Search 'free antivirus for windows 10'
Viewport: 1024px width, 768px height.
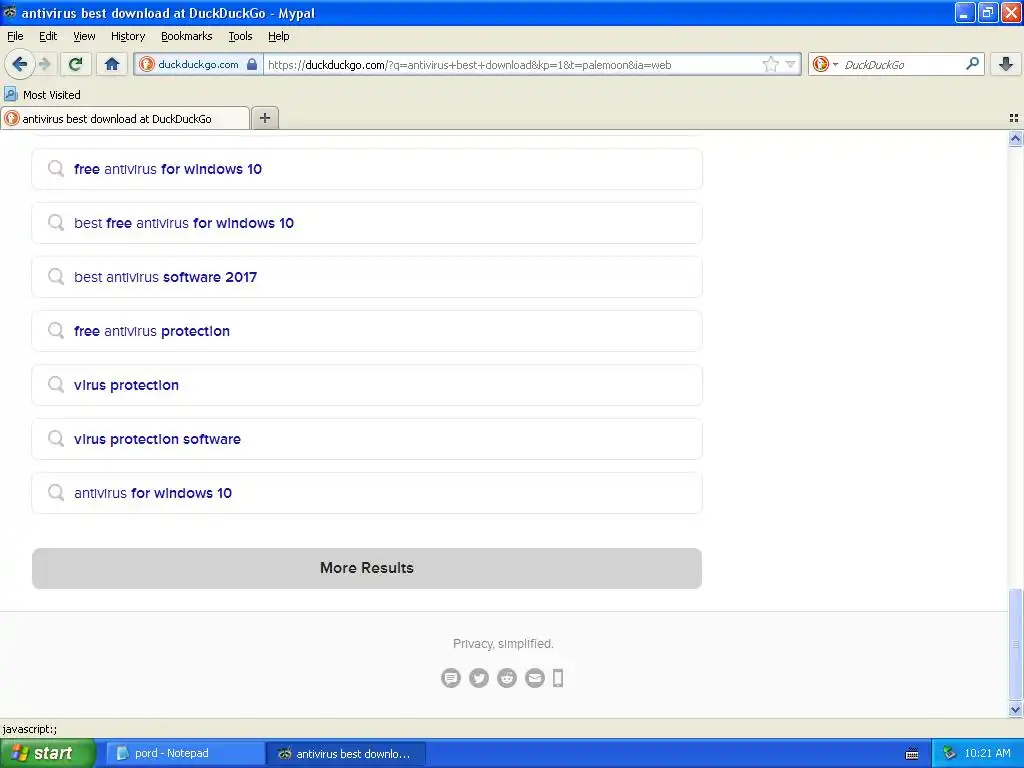pos(367,169)
